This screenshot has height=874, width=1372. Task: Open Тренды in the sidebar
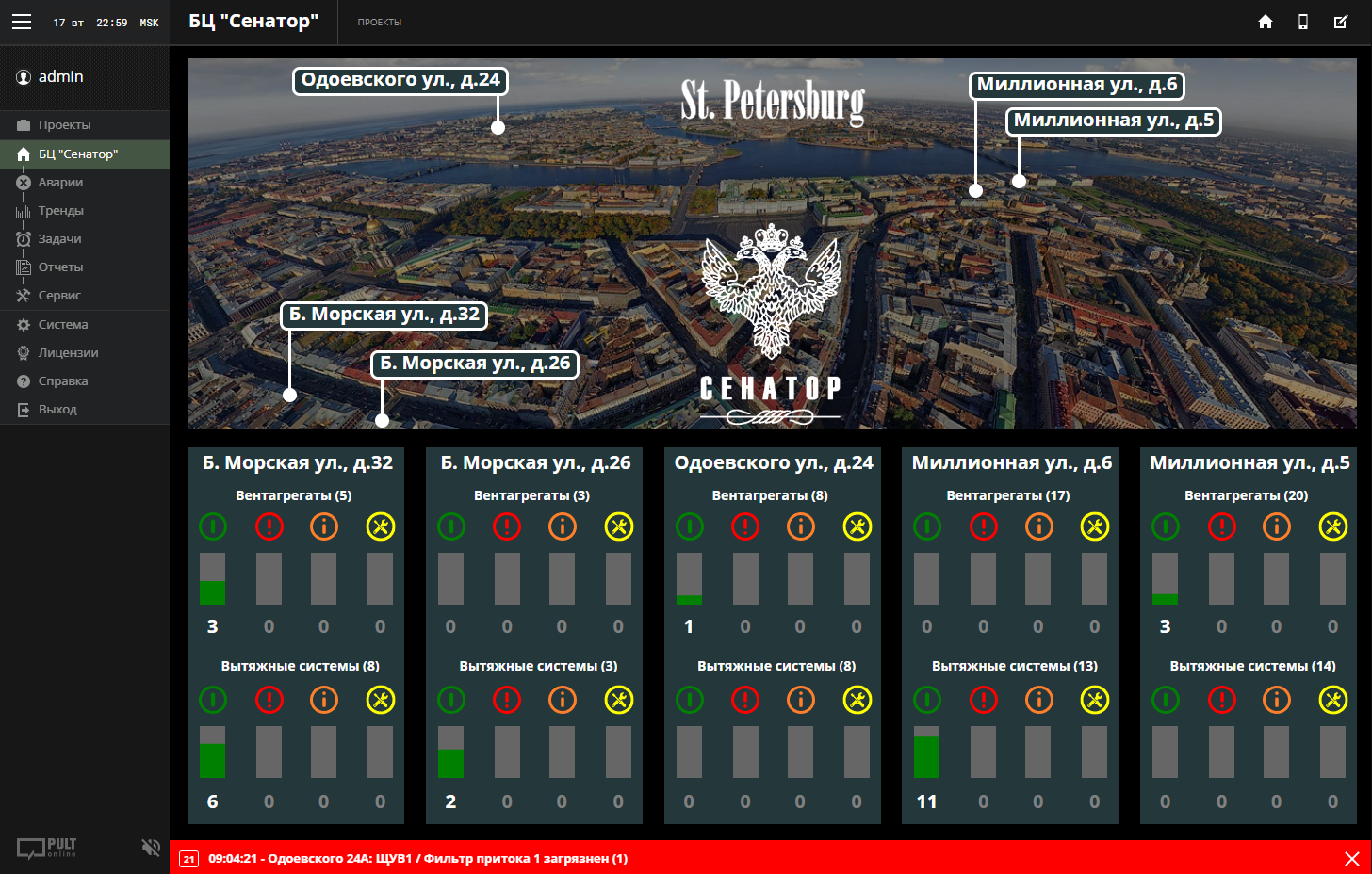coord(60,211)
